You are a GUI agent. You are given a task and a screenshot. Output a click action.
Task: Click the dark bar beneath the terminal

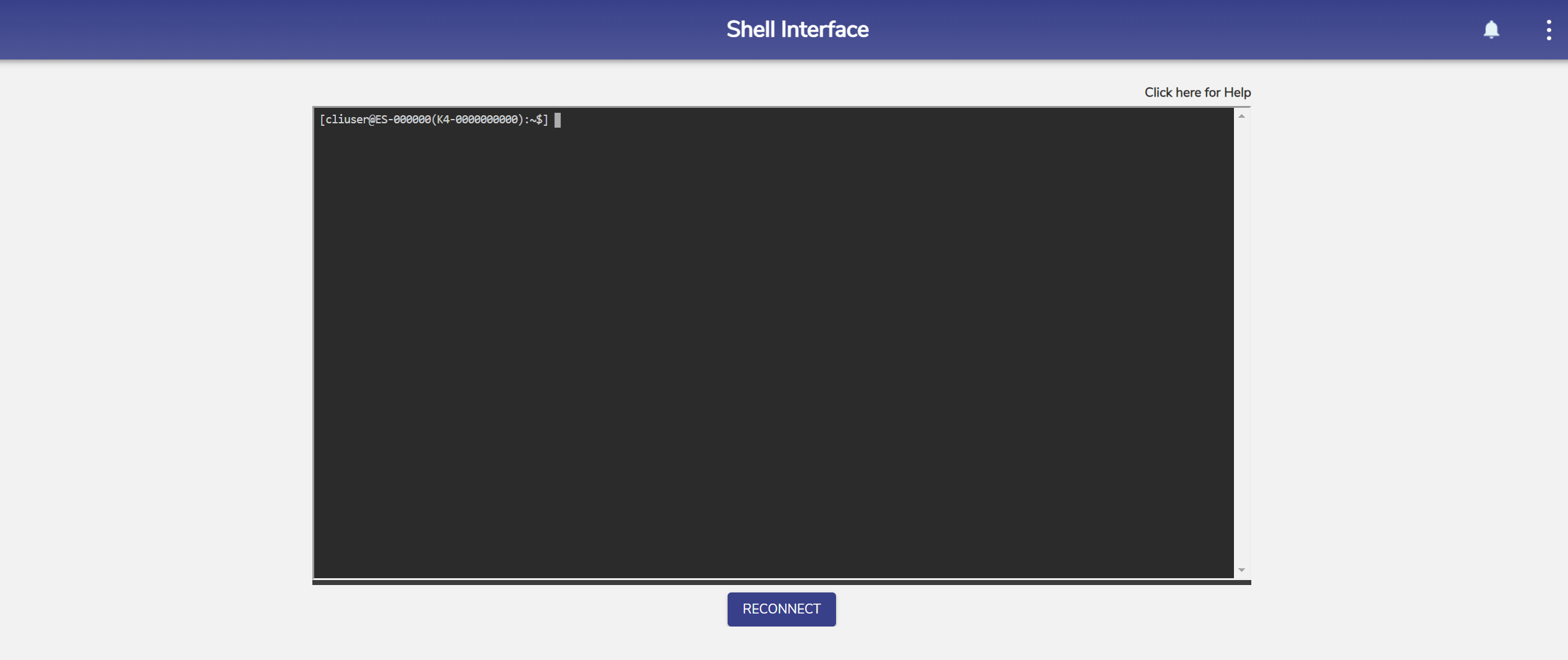coord(781,582)
